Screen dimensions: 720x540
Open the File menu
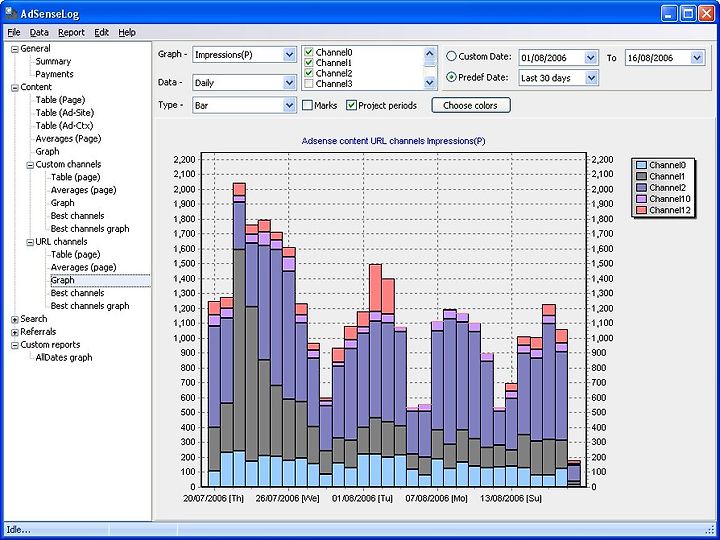click(x=14, y=33)
